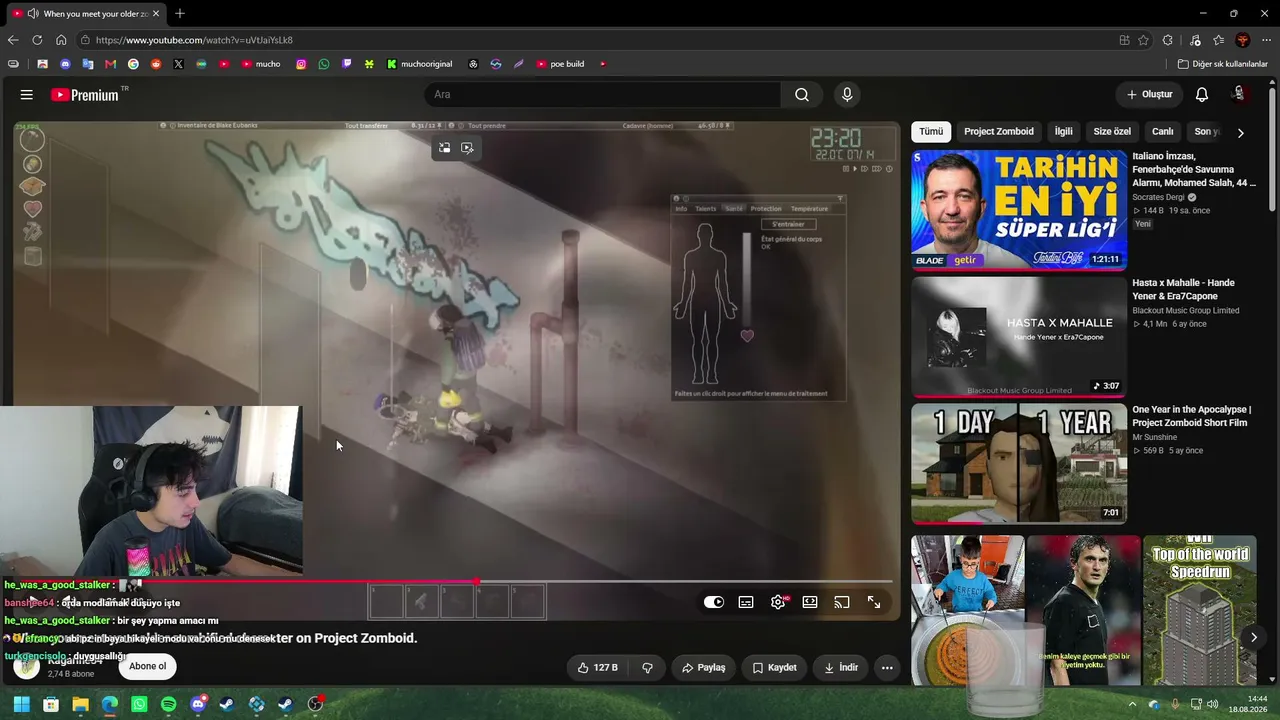The width and height of the screenshot is (1280, 720).
Task: Start voice search with the microphone
Action: click(x=847, y=94)
